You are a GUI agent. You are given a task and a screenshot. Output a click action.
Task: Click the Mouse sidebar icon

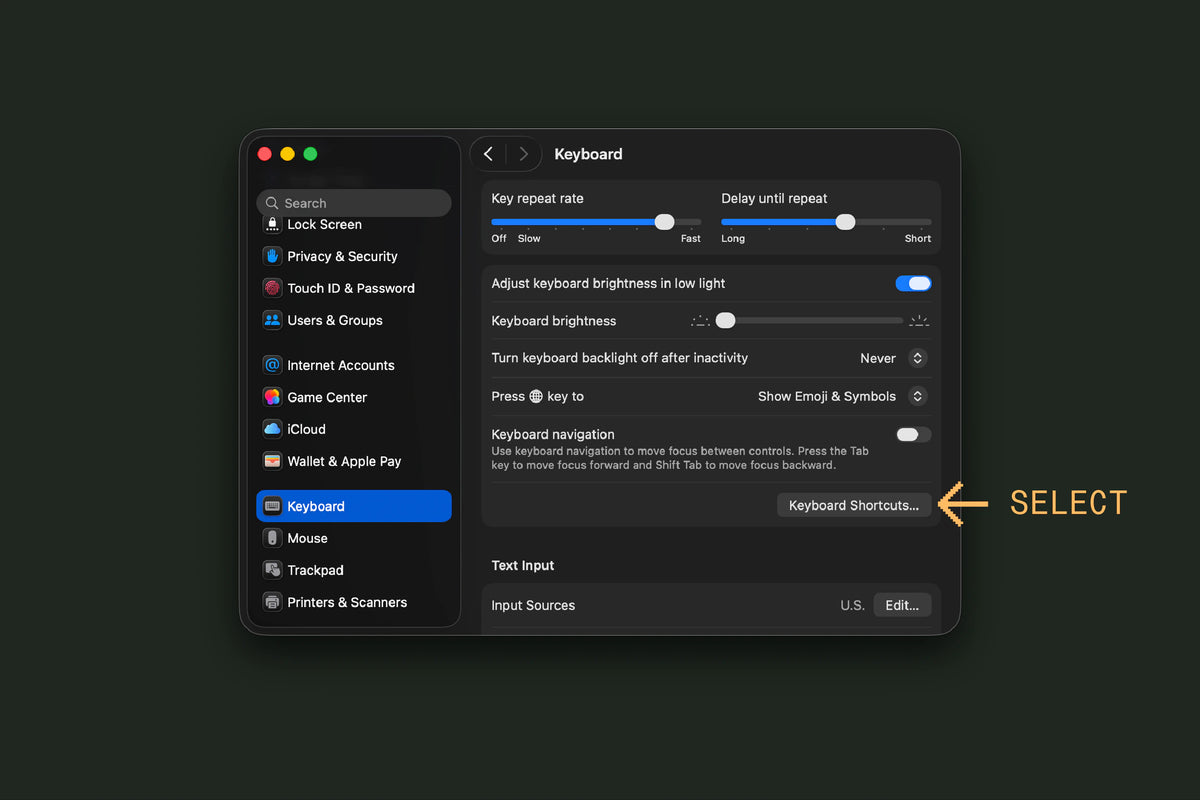(272, 538)
